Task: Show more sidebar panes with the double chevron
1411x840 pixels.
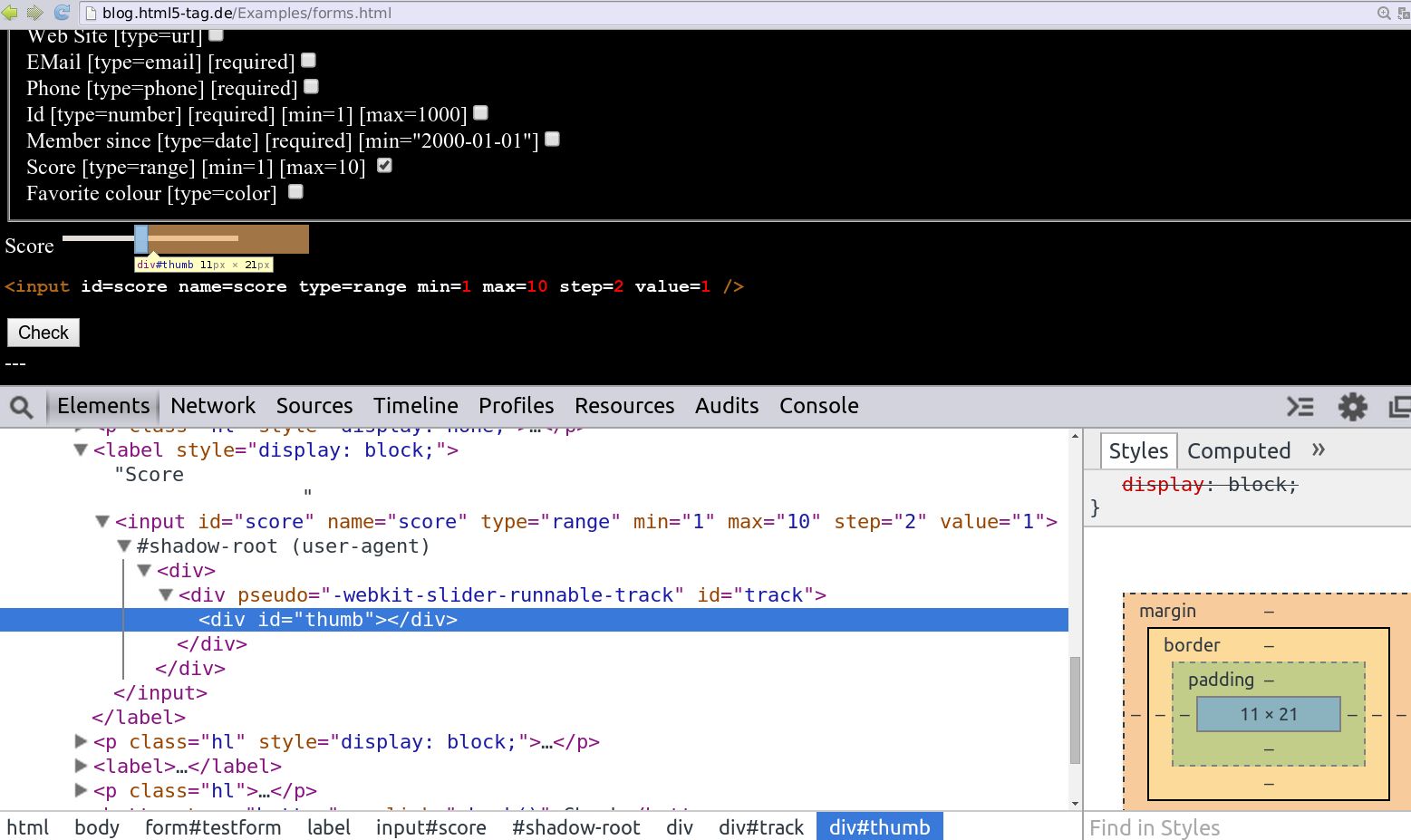Action: coord(1319,449)
